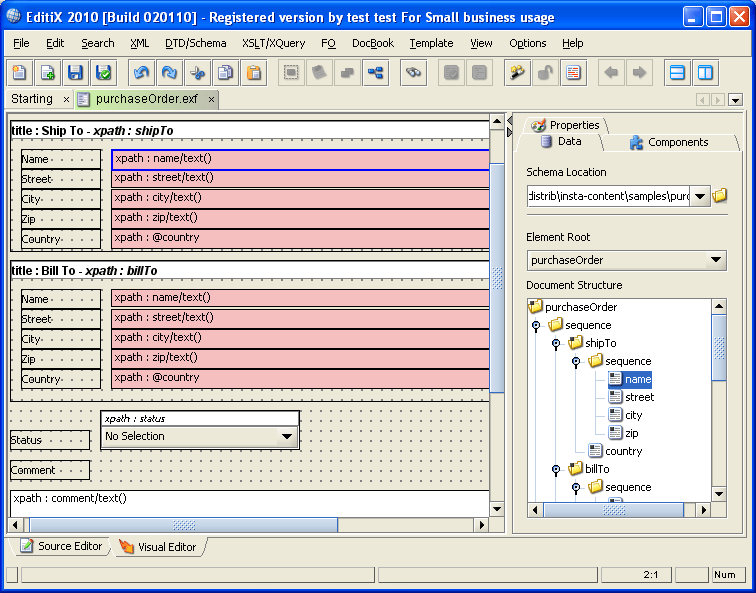
Task: Click the comment/text() field
Action: tap(250, 504)
